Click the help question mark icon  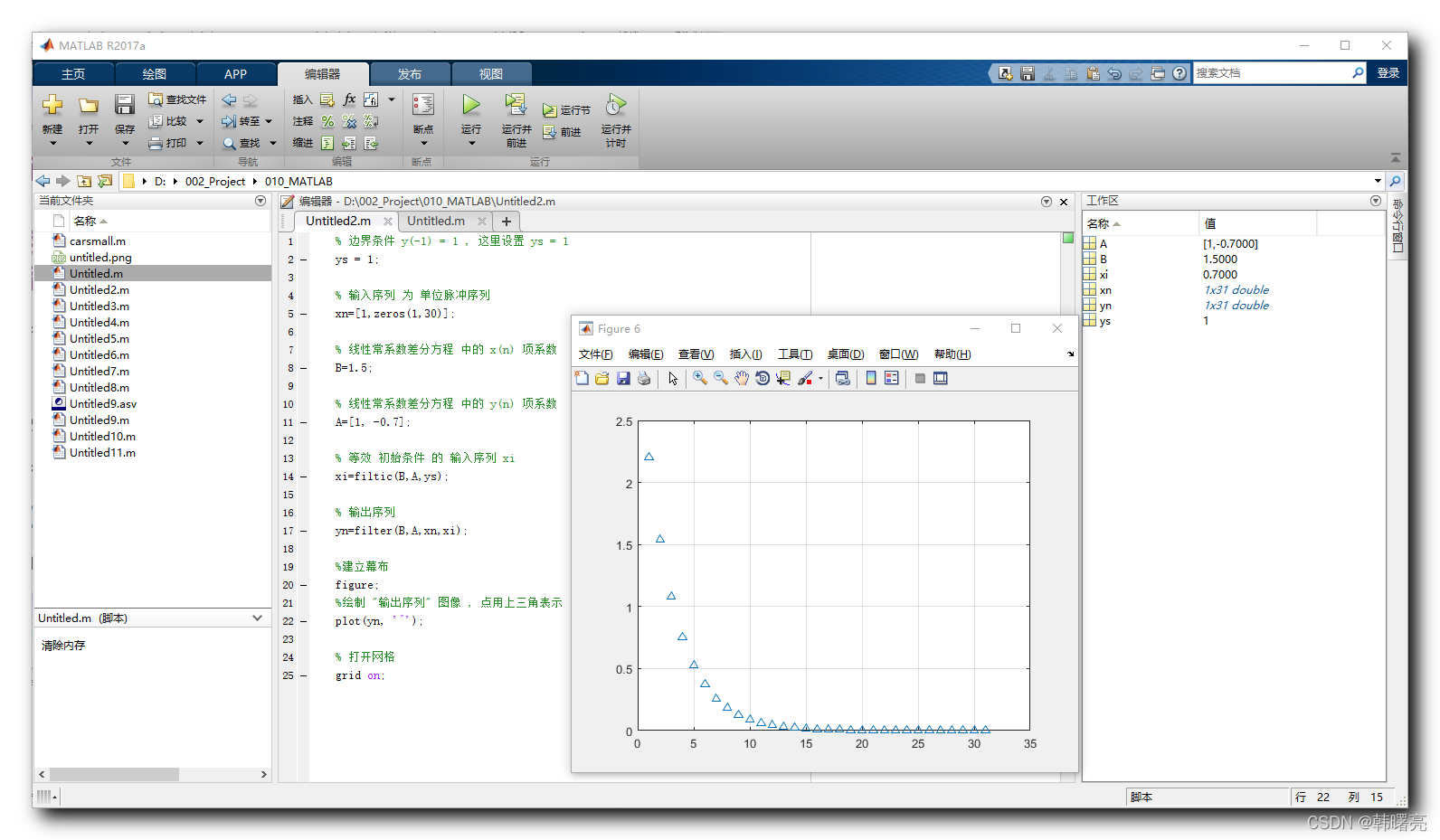click(1179, 73)
